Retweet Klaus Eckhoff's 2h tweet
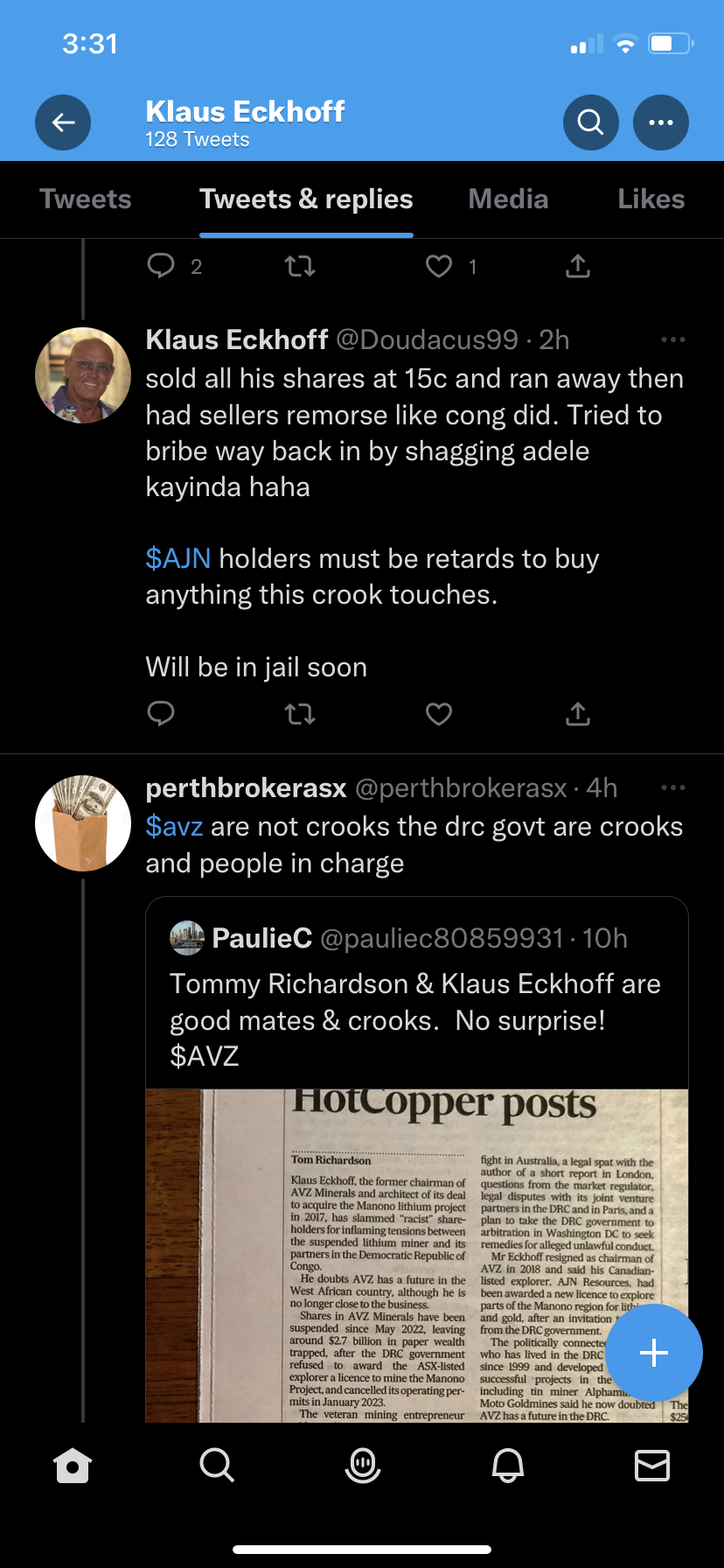This screenshot has height=1568, width=724. (x=300, y=715)
